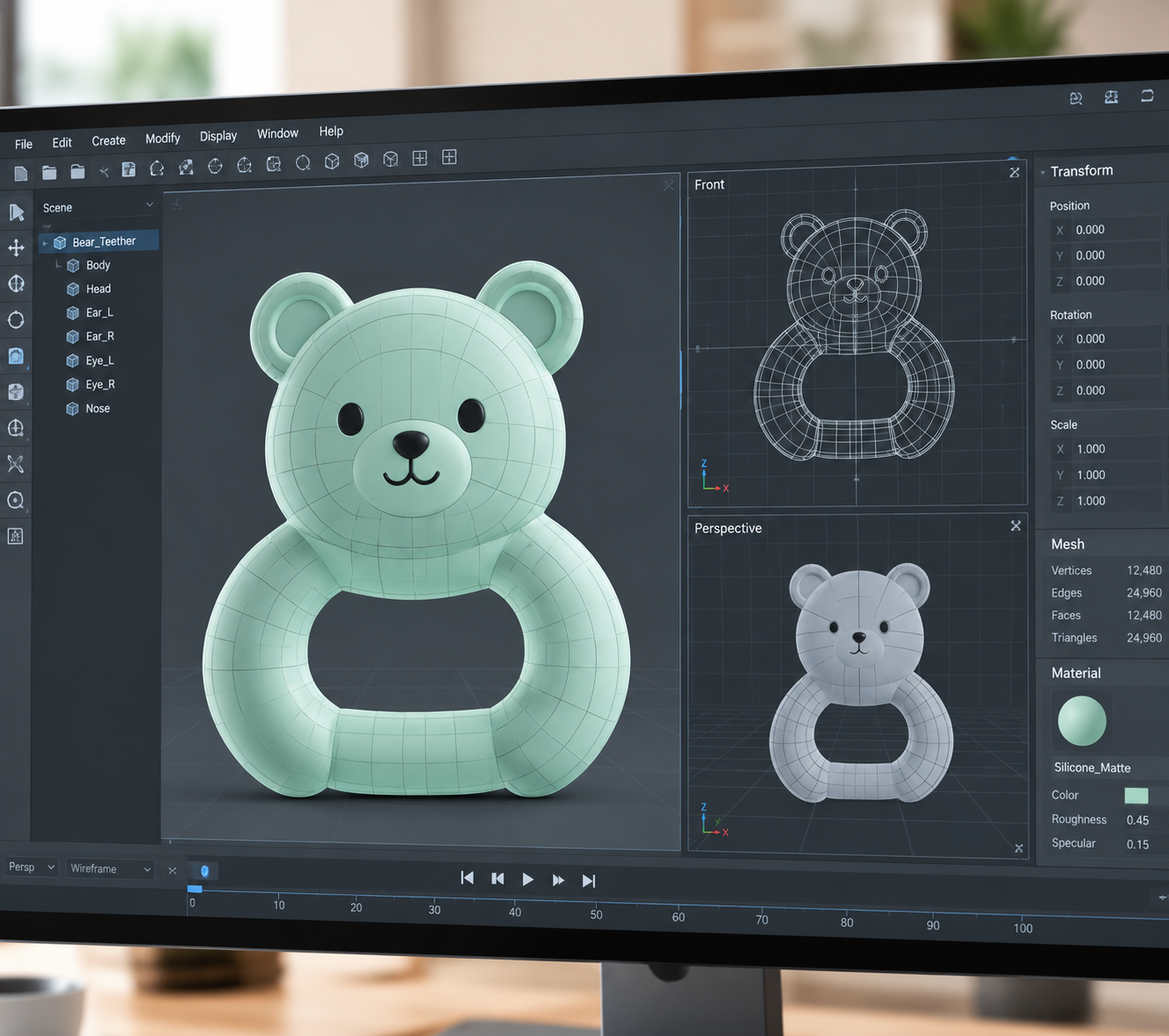Viewport: 1169px width, 1036px height.
Task: Click the X button next to Wireframe
Action: click(173, 870)
